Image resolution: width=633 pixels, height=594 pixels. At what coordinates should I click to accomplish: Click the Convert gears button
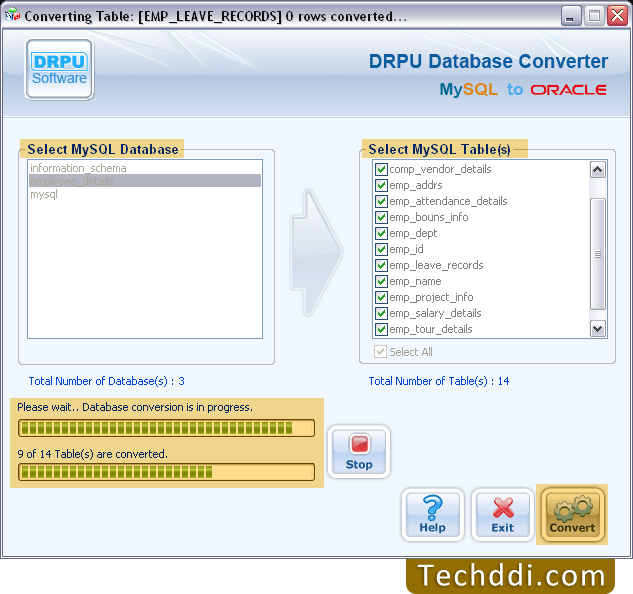pos(572,514)
